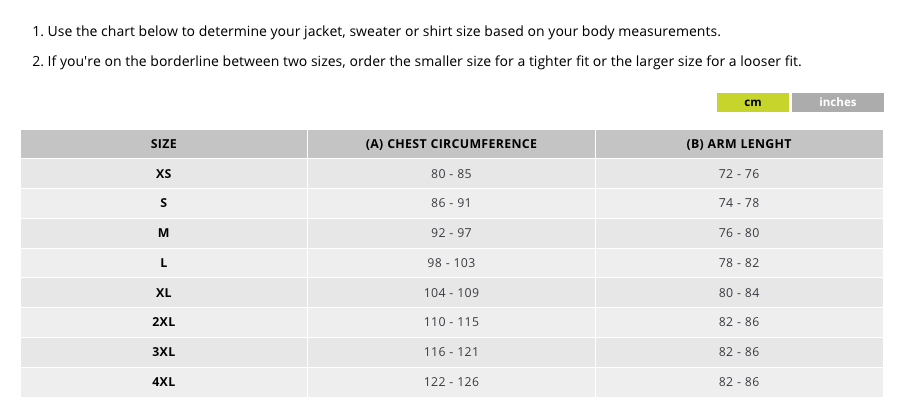Select the M size row label

pyautogui.click(x=164, y=233)
